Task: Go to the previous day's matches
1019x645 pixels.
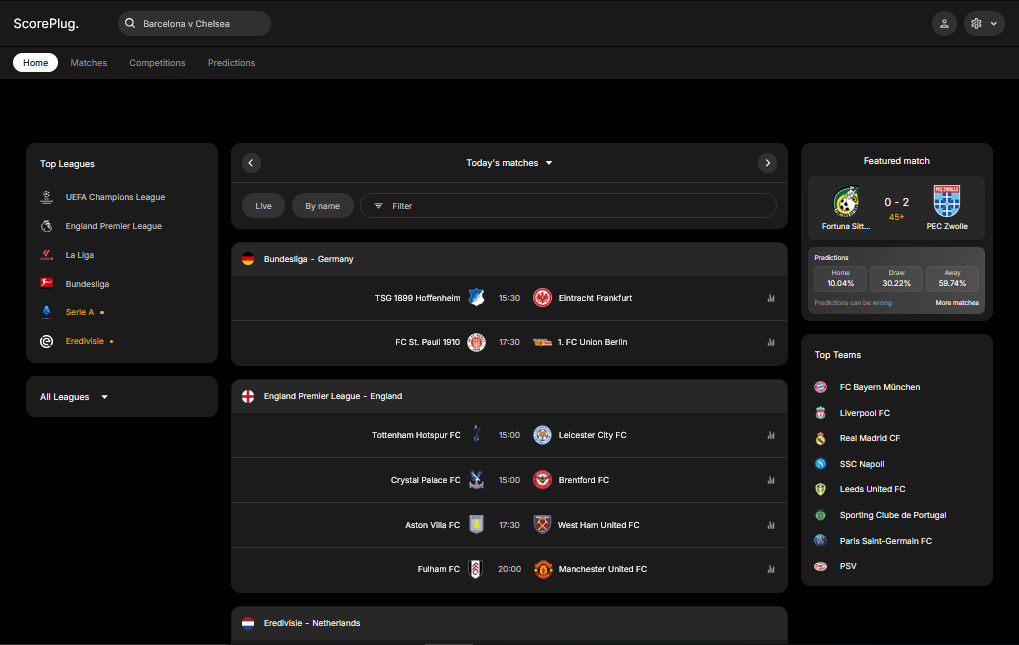Action: [x=251, y=163]
